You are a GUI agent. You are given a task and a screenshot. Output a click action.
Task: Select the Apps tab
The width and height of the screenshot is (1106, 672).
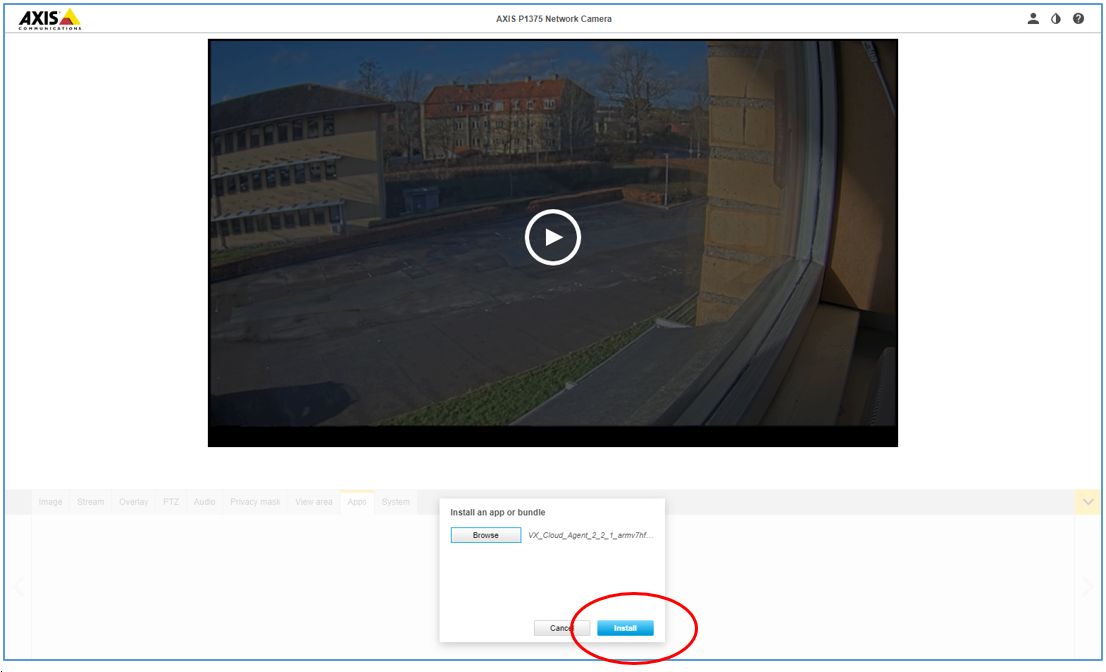(x=357, y=502)
